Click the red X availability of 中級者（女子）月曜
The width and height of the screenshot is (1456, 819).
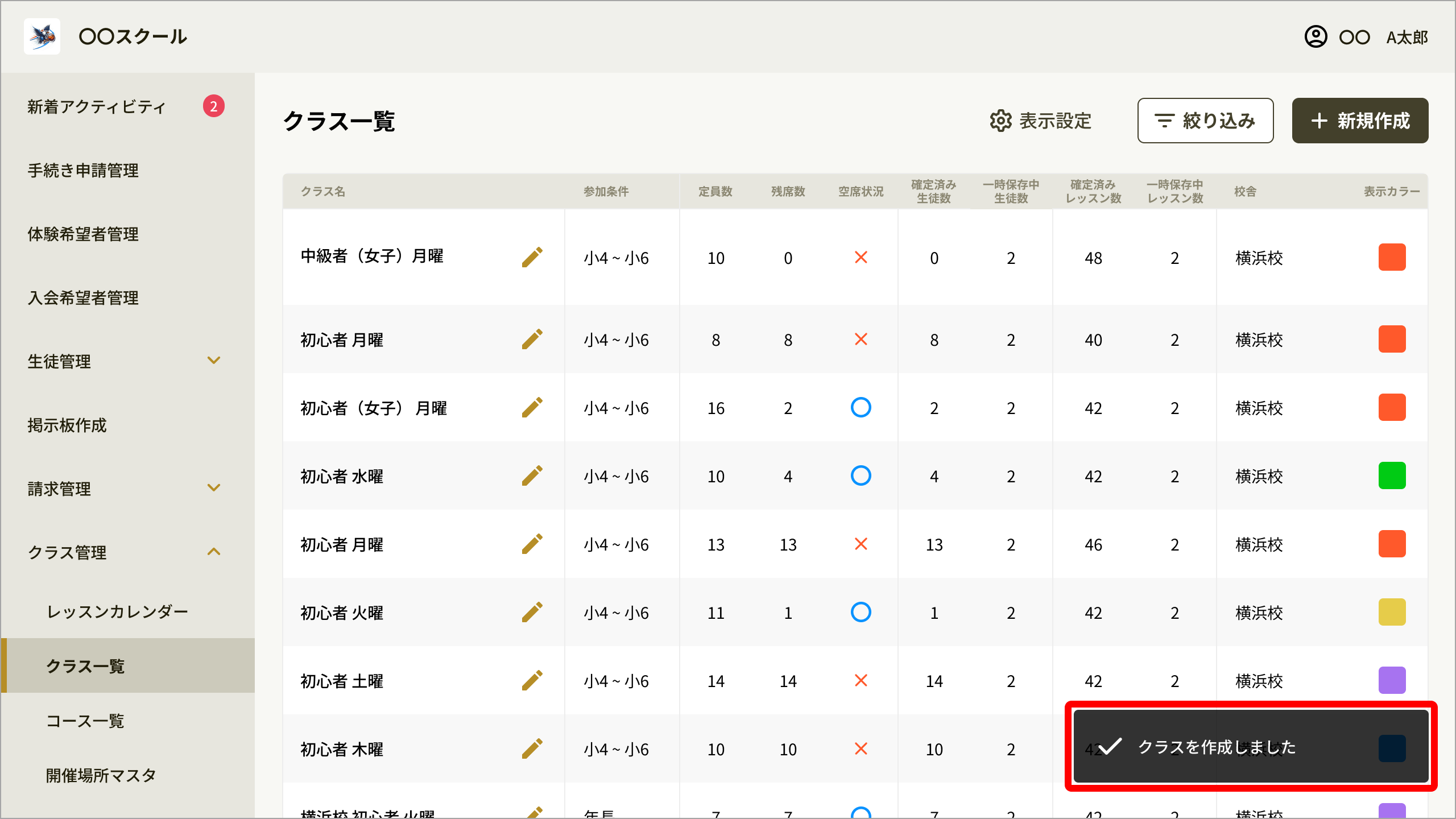861,258
